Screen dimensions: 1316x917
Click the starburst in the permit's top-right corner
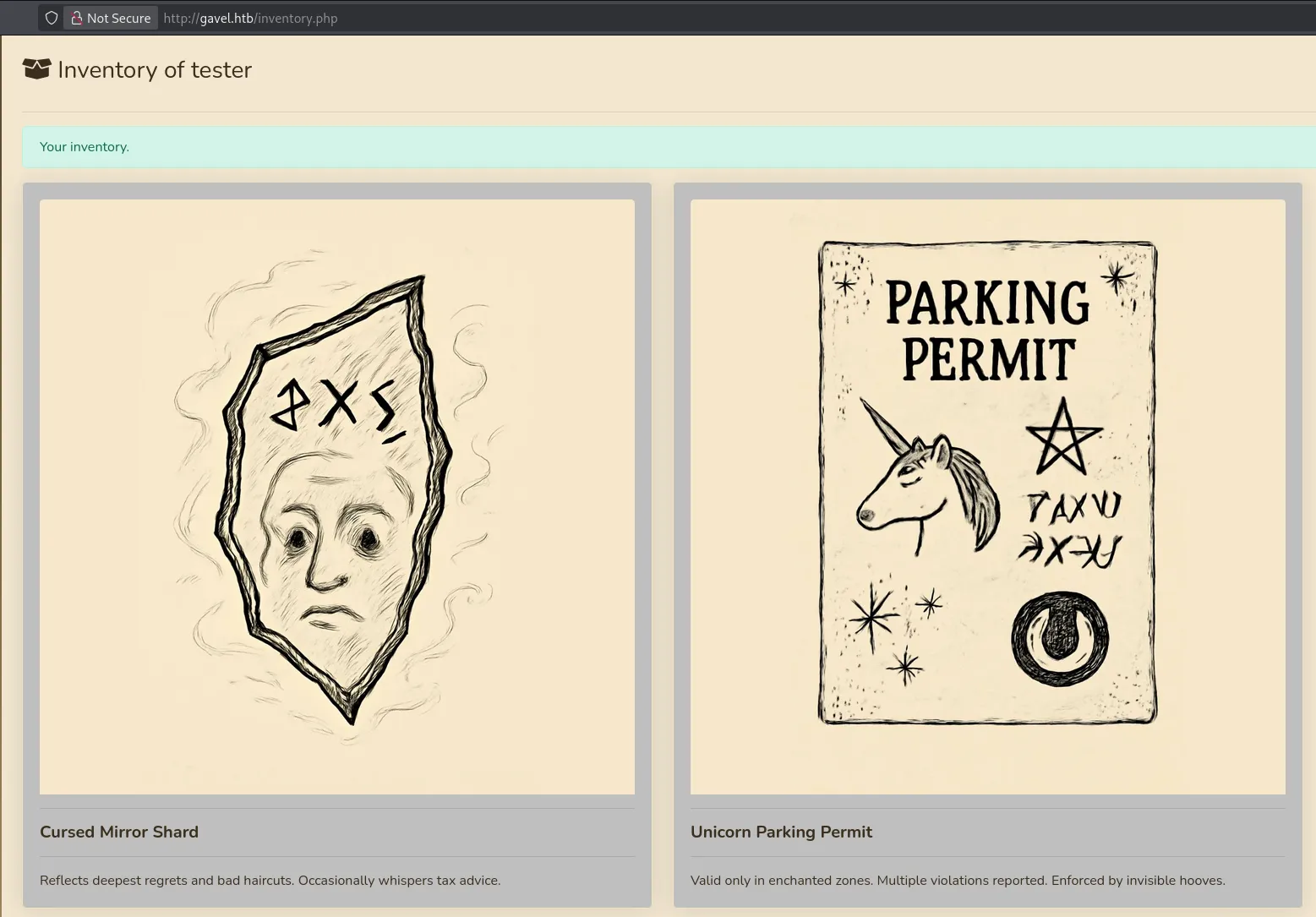(1116, 276)
